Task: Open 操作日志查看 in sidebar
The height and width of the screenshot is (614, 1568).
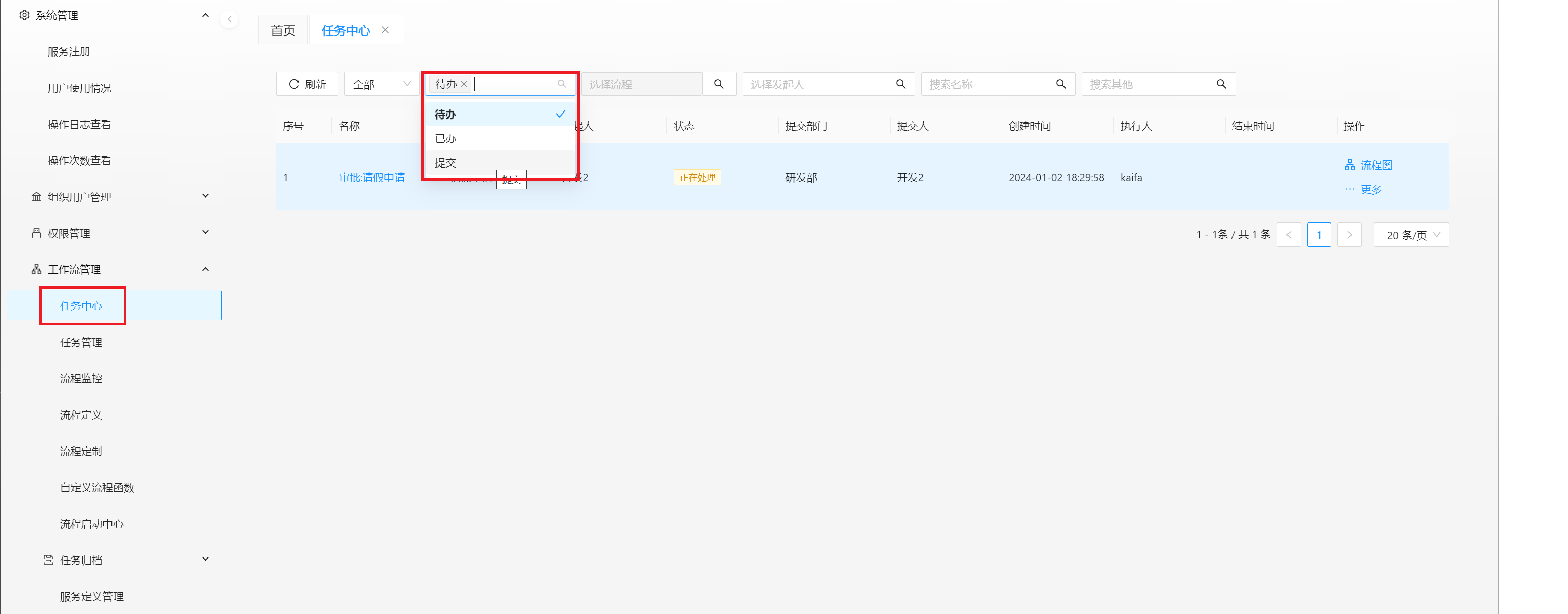Action: pyautogui.click(x=79, y=124)
